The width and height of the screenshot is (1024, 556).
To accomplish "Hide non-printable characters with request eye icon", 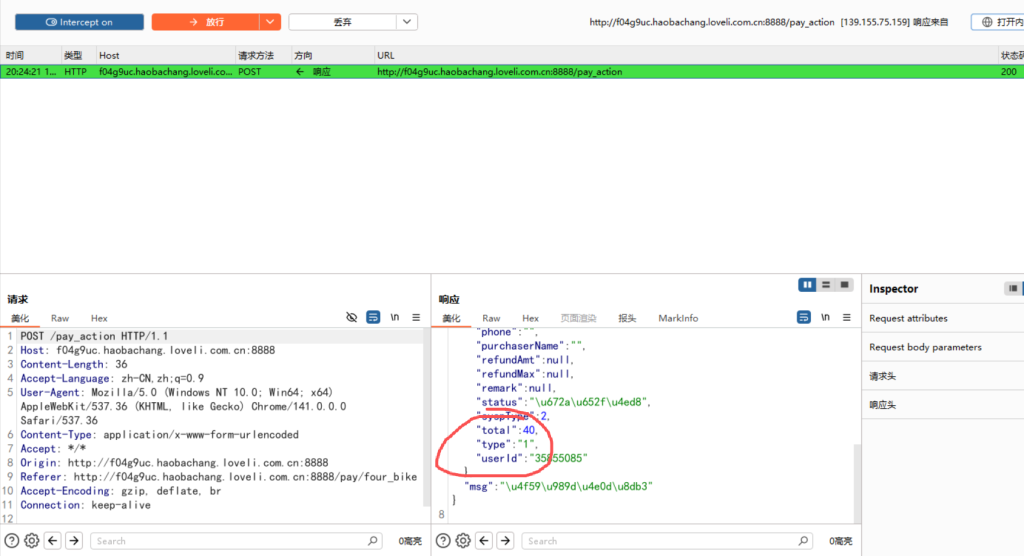I will pyautogui.click(x=351, y=317).
